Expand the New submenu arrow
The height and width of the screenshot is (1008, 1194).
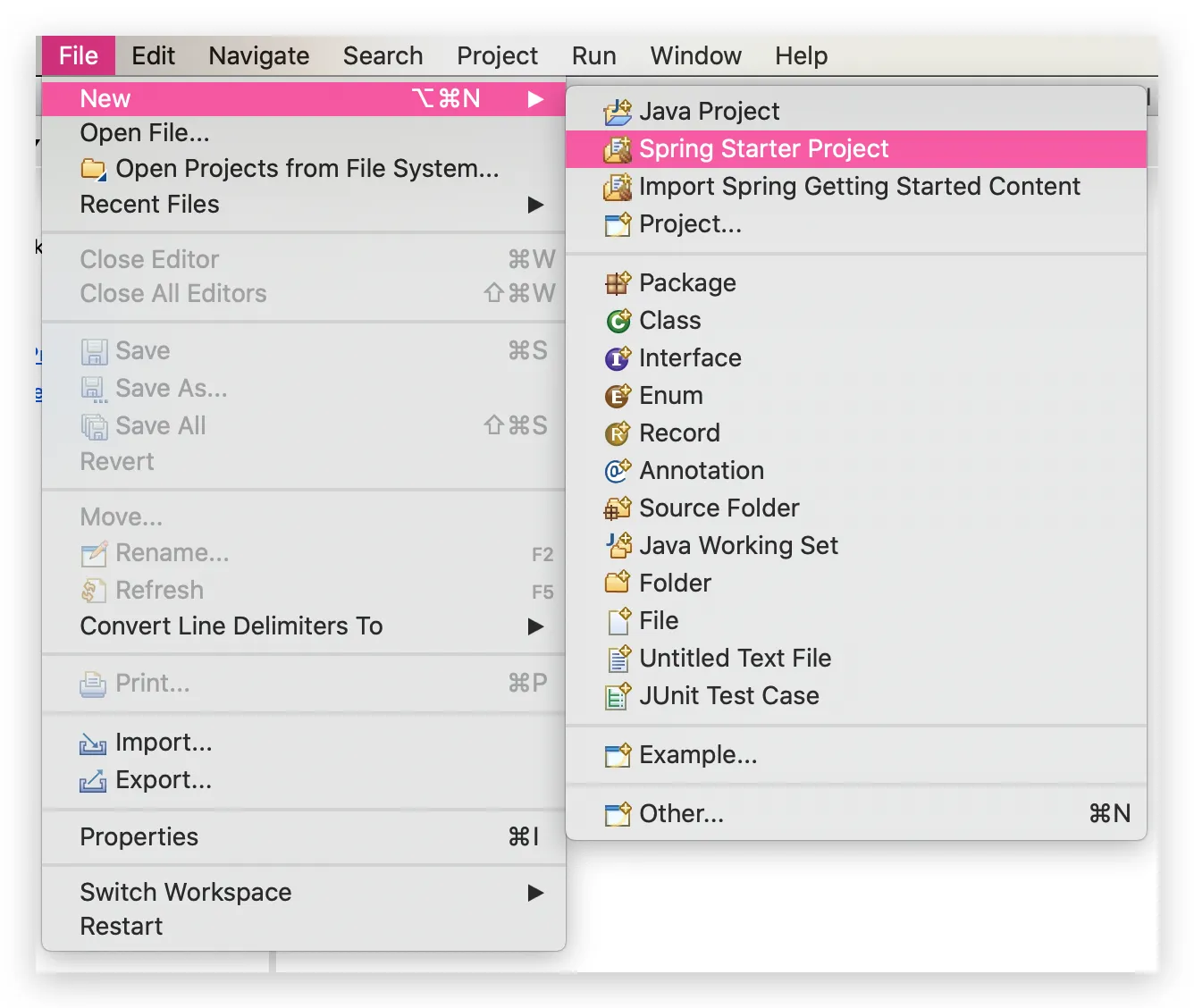pos(535,99)
